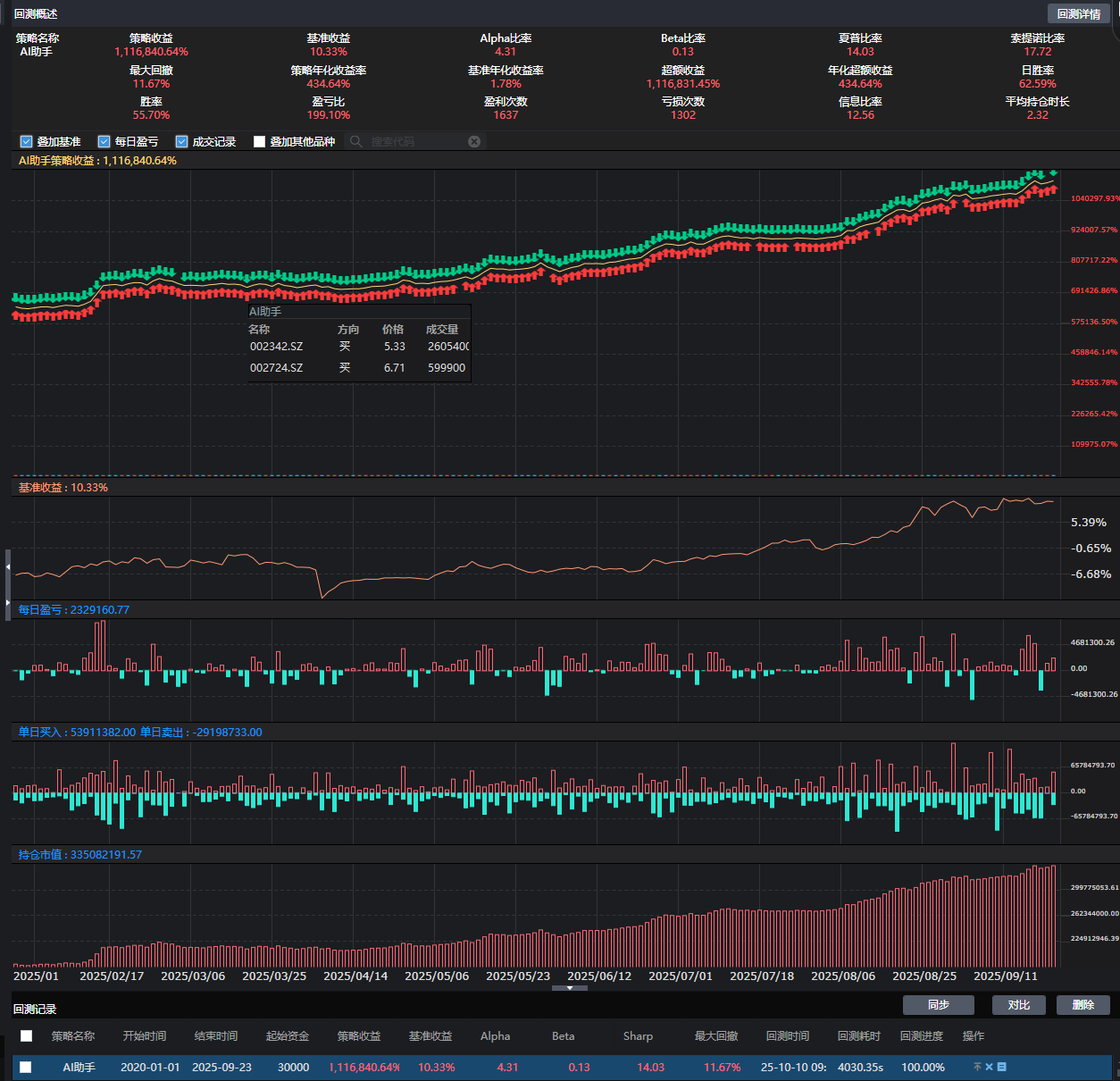Open the 回测详情 button

[x=1078, y=13]
